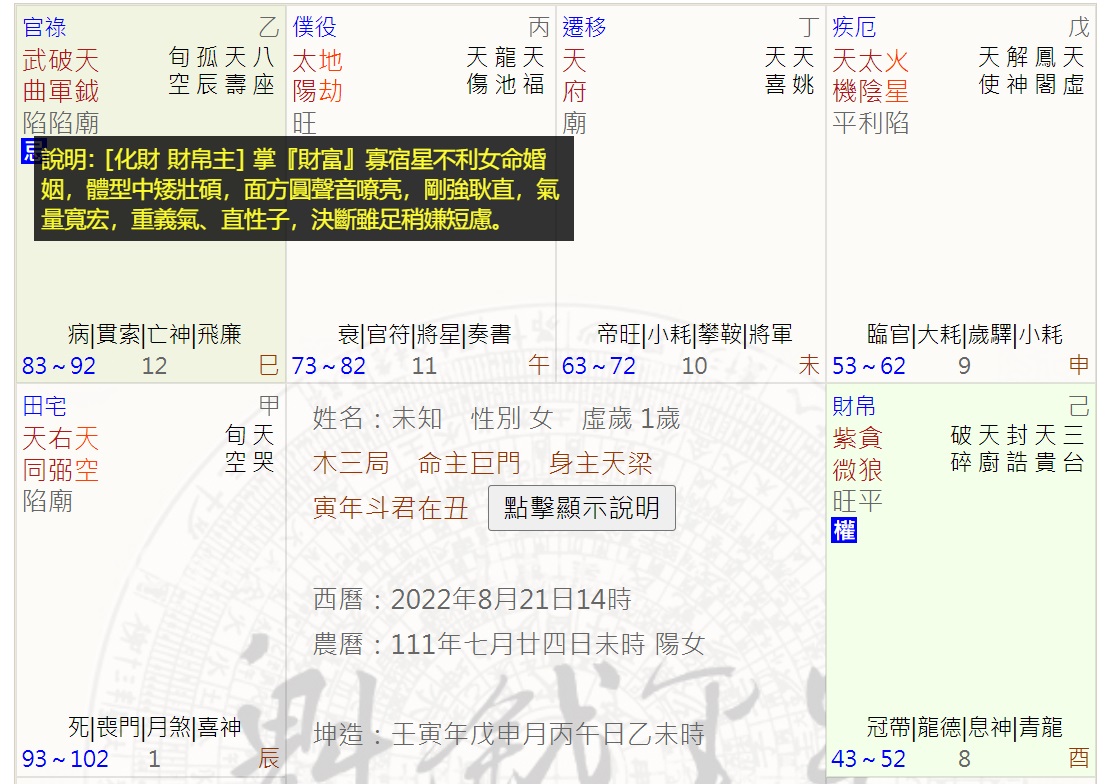Click the 龍池 minor star in 僕役 palace
This screenshot has height=784, width=1114.
click(505, 70)
